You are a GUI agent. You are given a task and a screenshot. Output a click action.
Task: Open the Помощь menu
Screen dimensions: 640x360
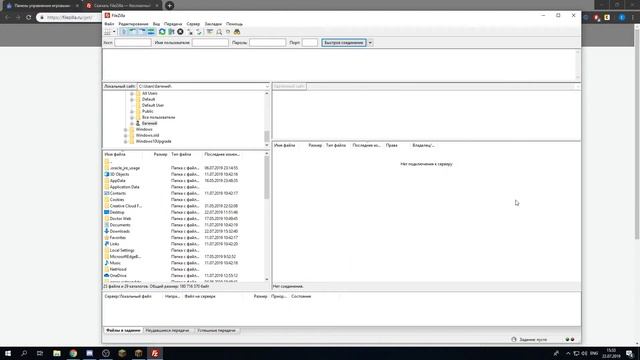pos(234,24)
